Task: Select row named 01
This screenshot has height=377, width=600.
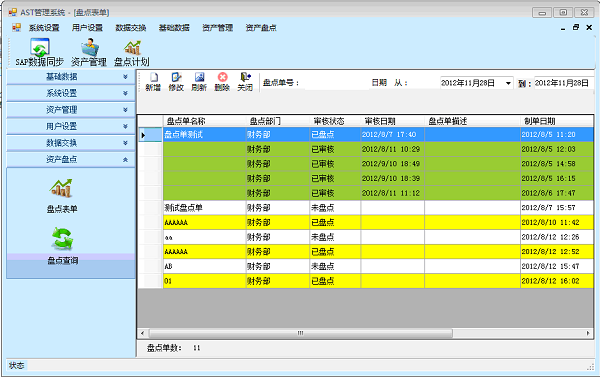Action: [x=366, y=281]
